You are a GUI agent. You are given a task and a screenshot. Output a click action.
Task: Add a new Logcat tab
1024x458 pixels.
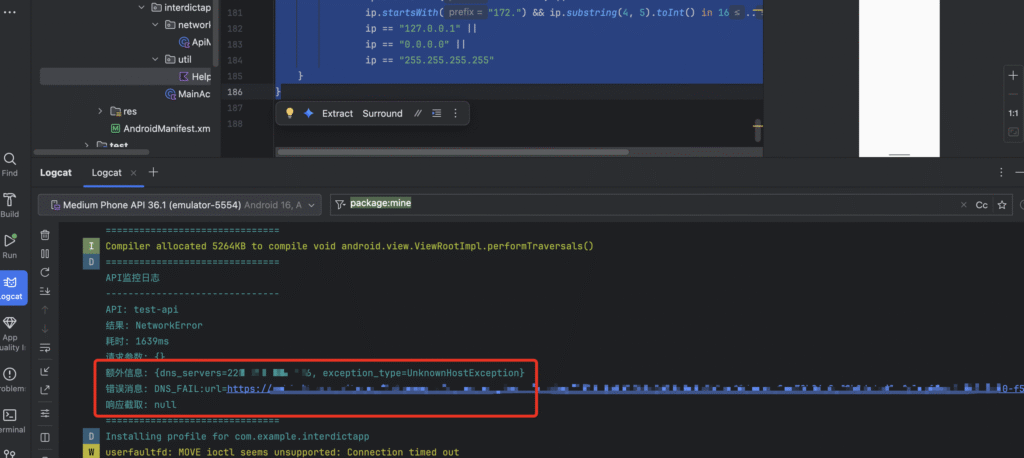153,172
